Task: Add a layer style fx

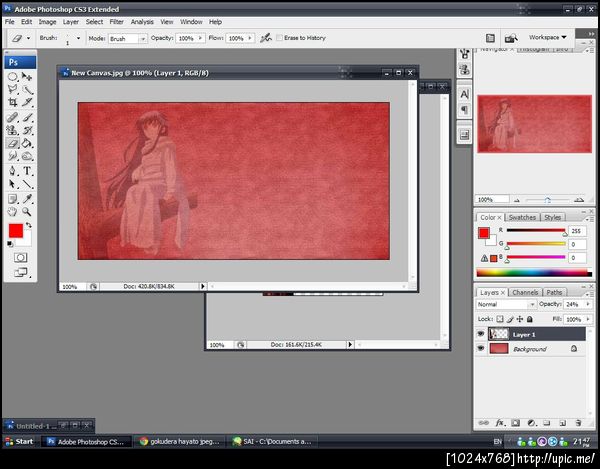Action: pyautogui.click(x=500, y=423)
